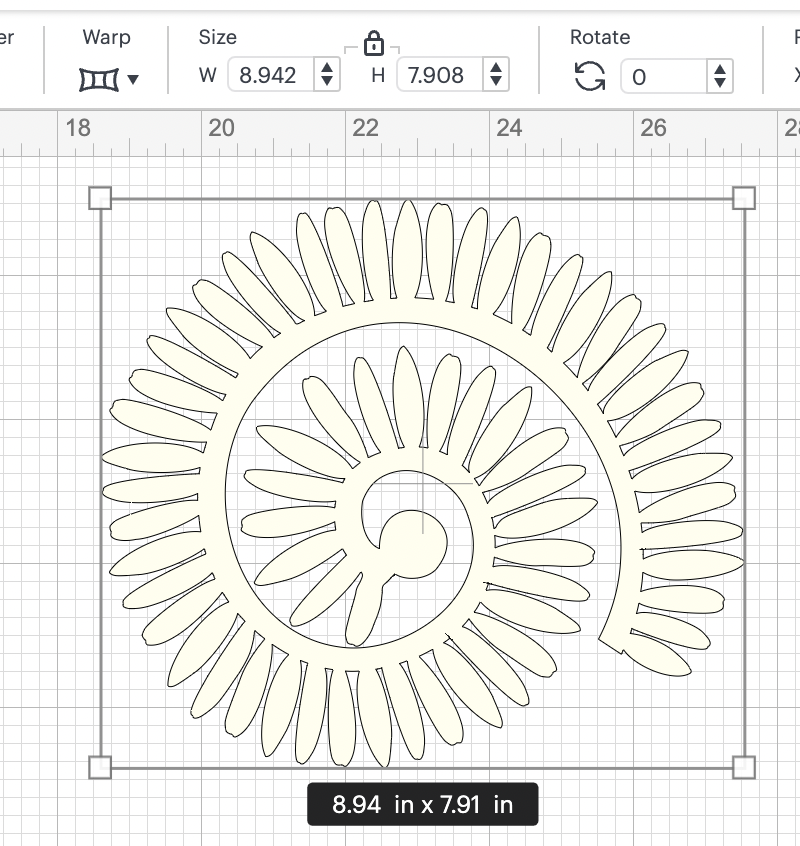Click the width field showing 8.942
This screenshot has width=800, height=846.
tap(270, 75)
